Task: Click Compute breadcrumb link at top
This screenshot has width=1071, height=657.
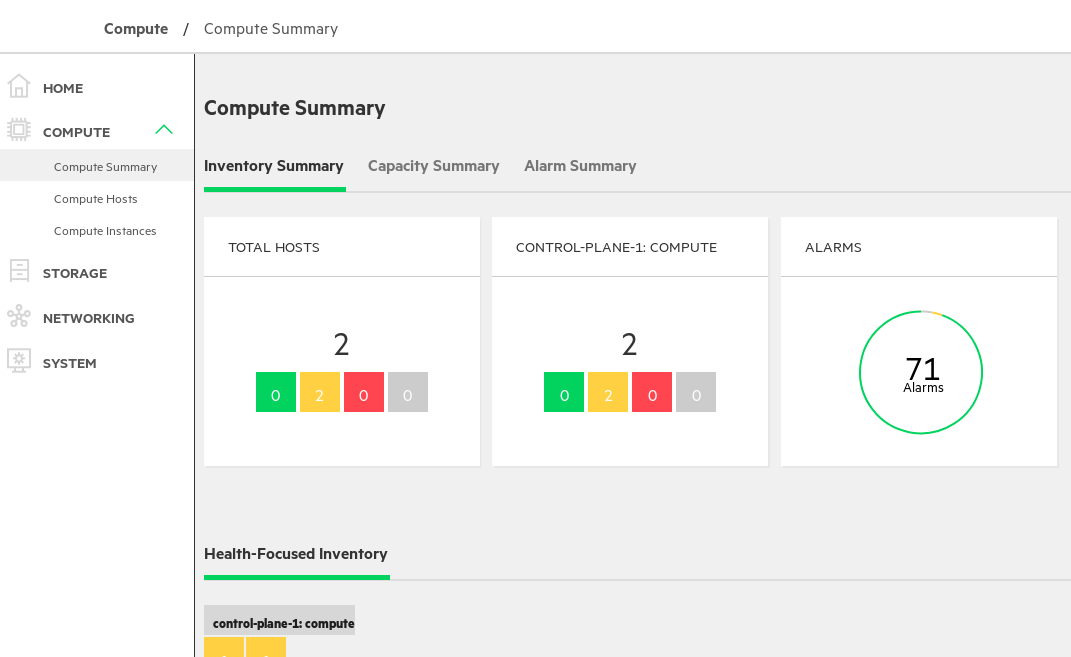Action: point(136,29)
